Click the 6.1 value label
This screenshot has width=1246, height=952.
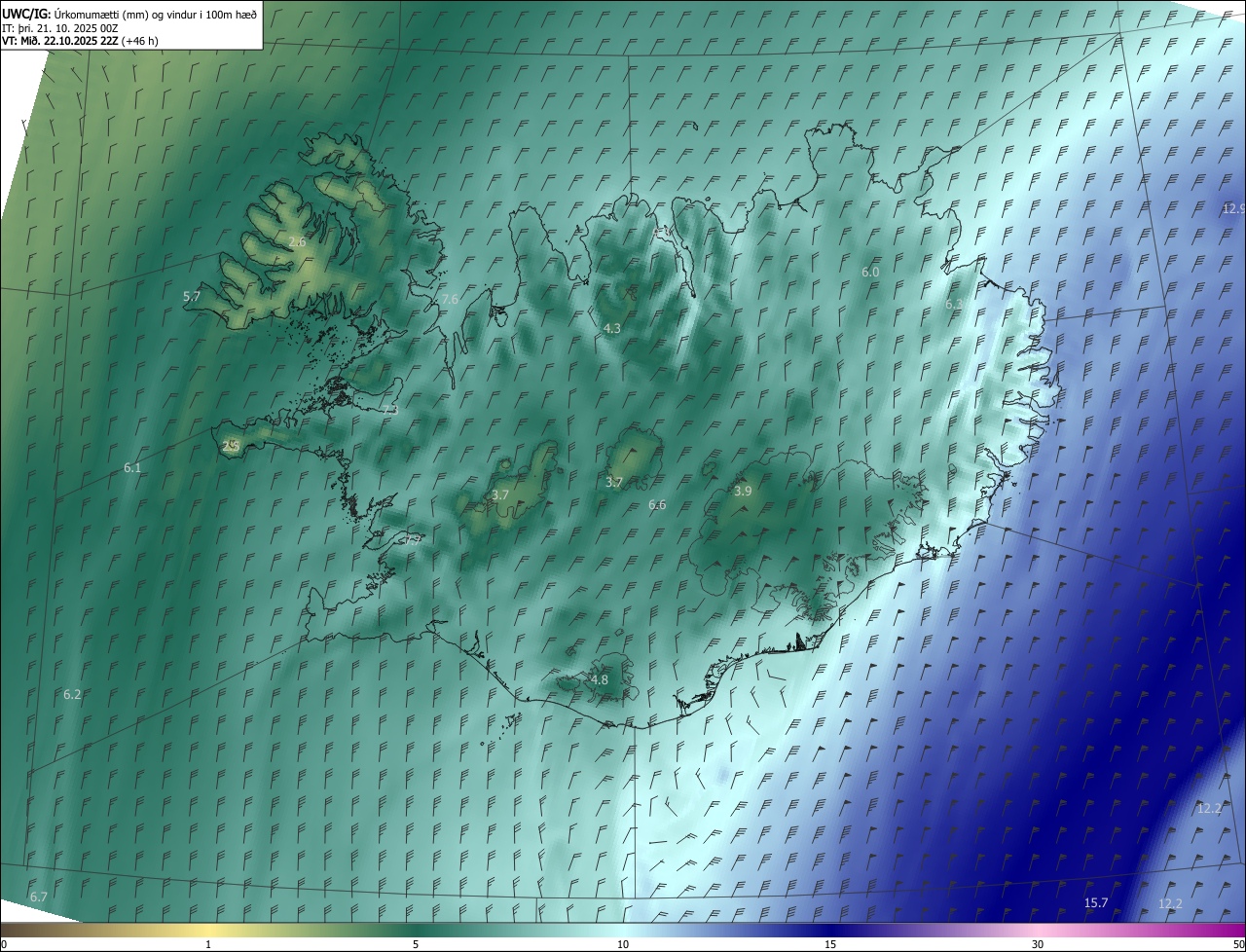[132, 467]
